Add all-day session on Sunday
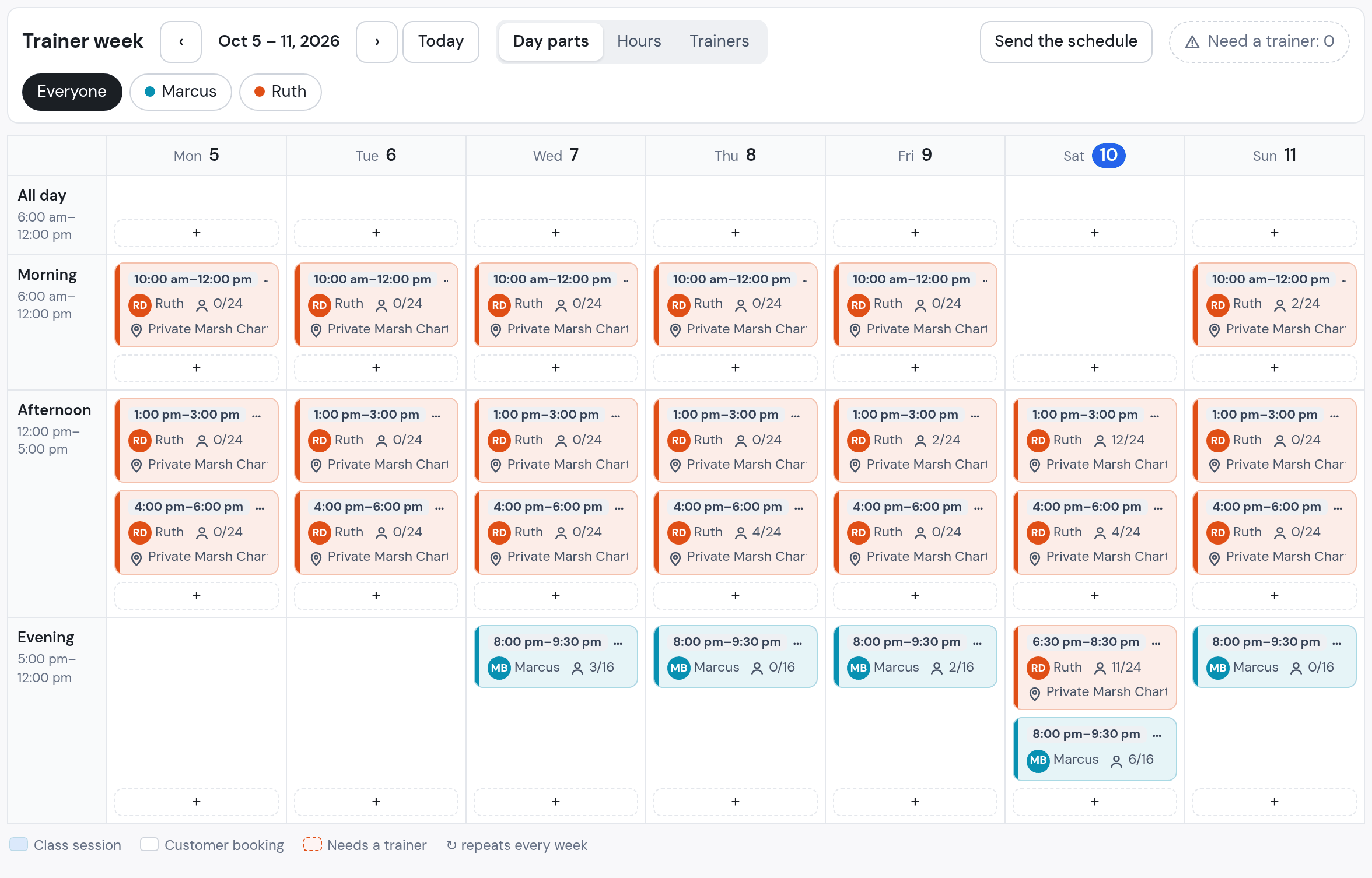1372x878 pixels. [1275, 233]
